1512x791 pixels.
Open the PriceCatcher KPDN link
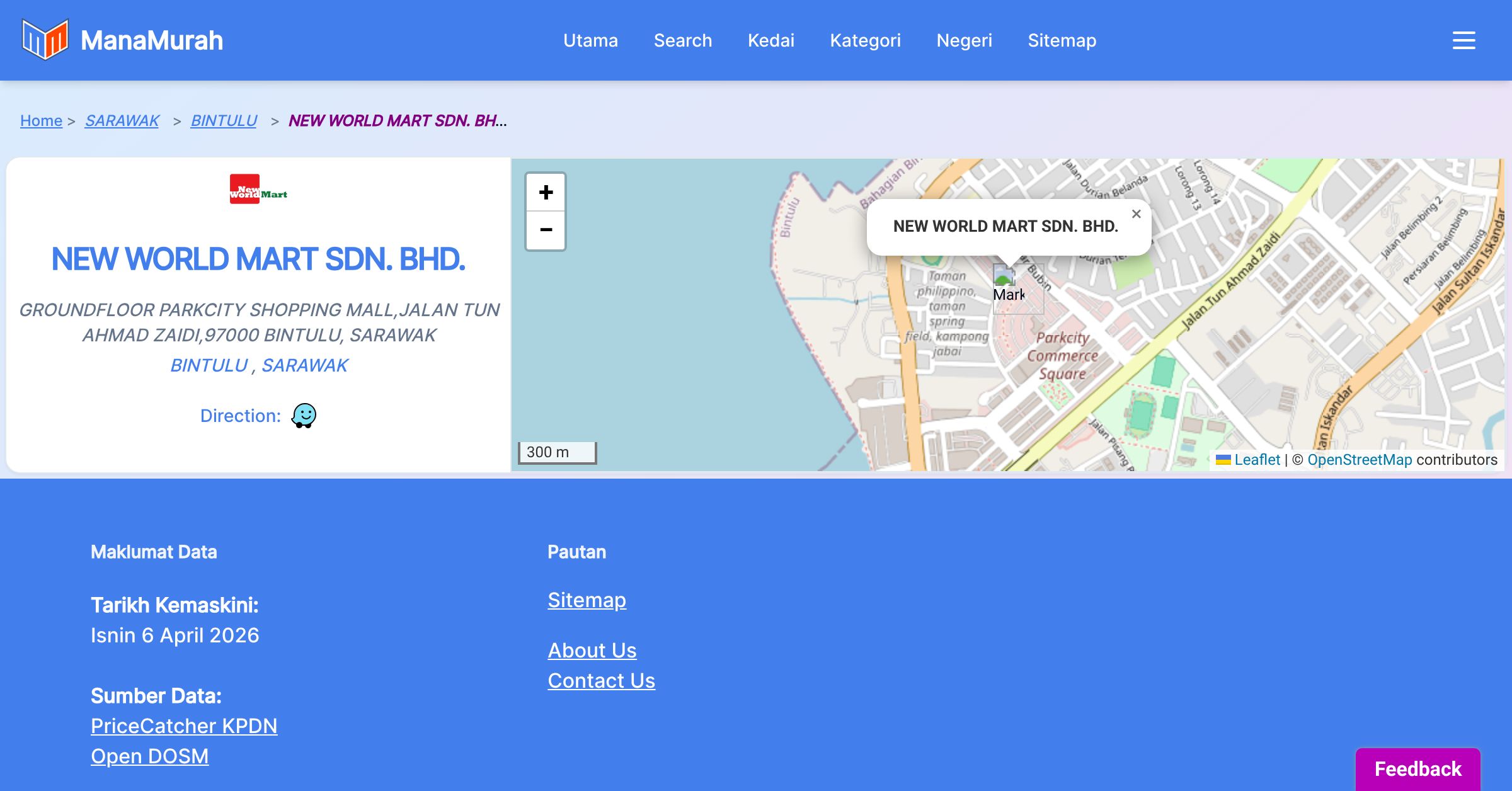click(x=184, y=726)
